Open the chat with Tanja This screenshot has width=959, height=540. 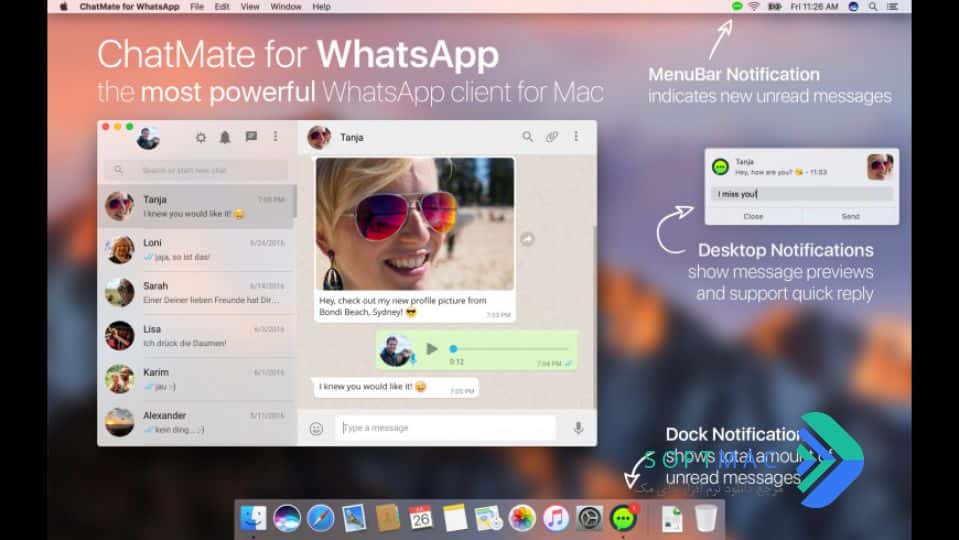click(x=196, y=206)
